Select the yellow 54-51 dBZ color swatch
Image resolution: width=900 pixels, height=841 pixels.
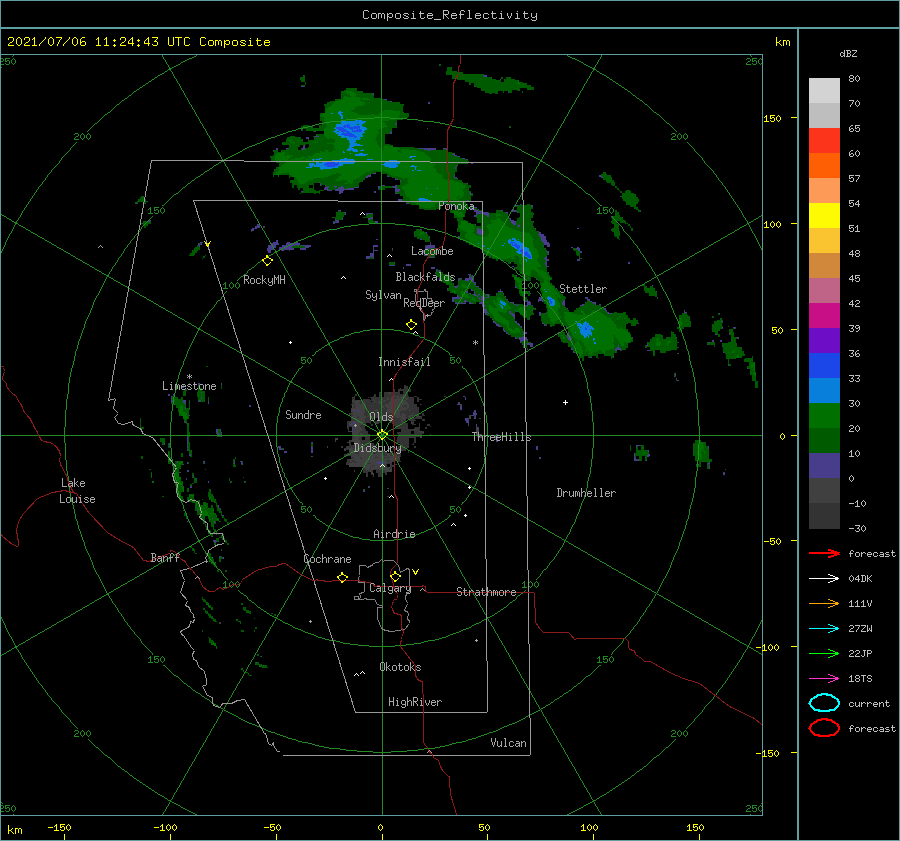824,216
